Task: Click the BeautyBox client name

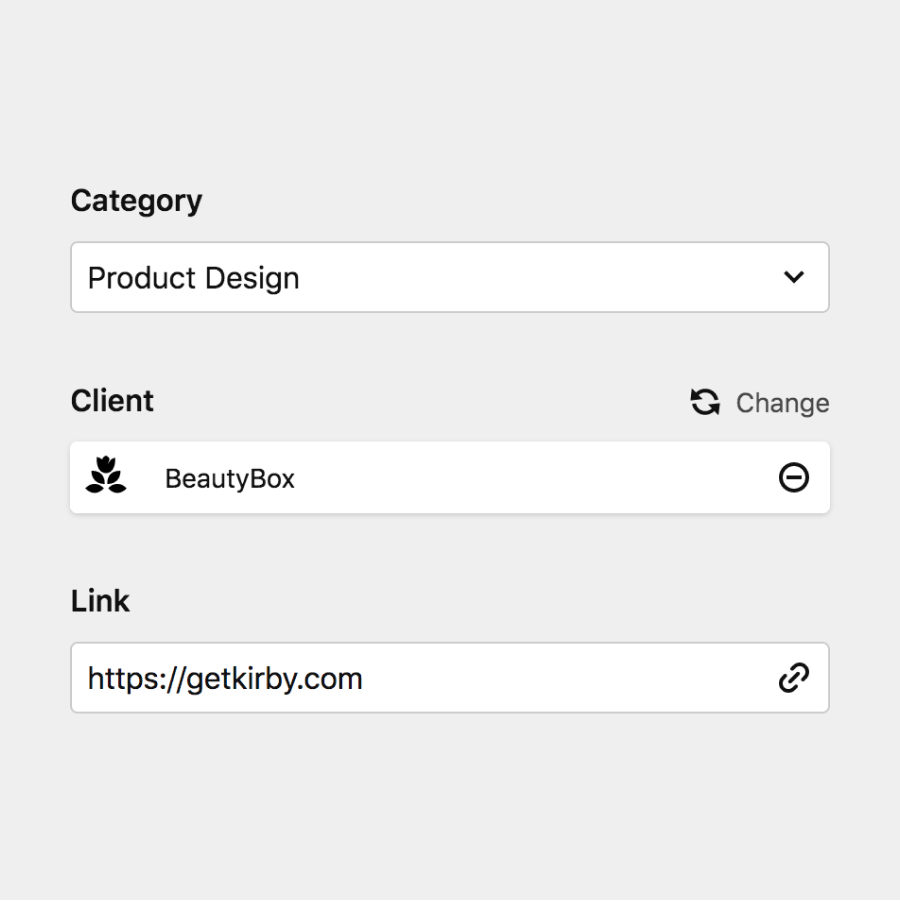Action: [x=230, y=478]
